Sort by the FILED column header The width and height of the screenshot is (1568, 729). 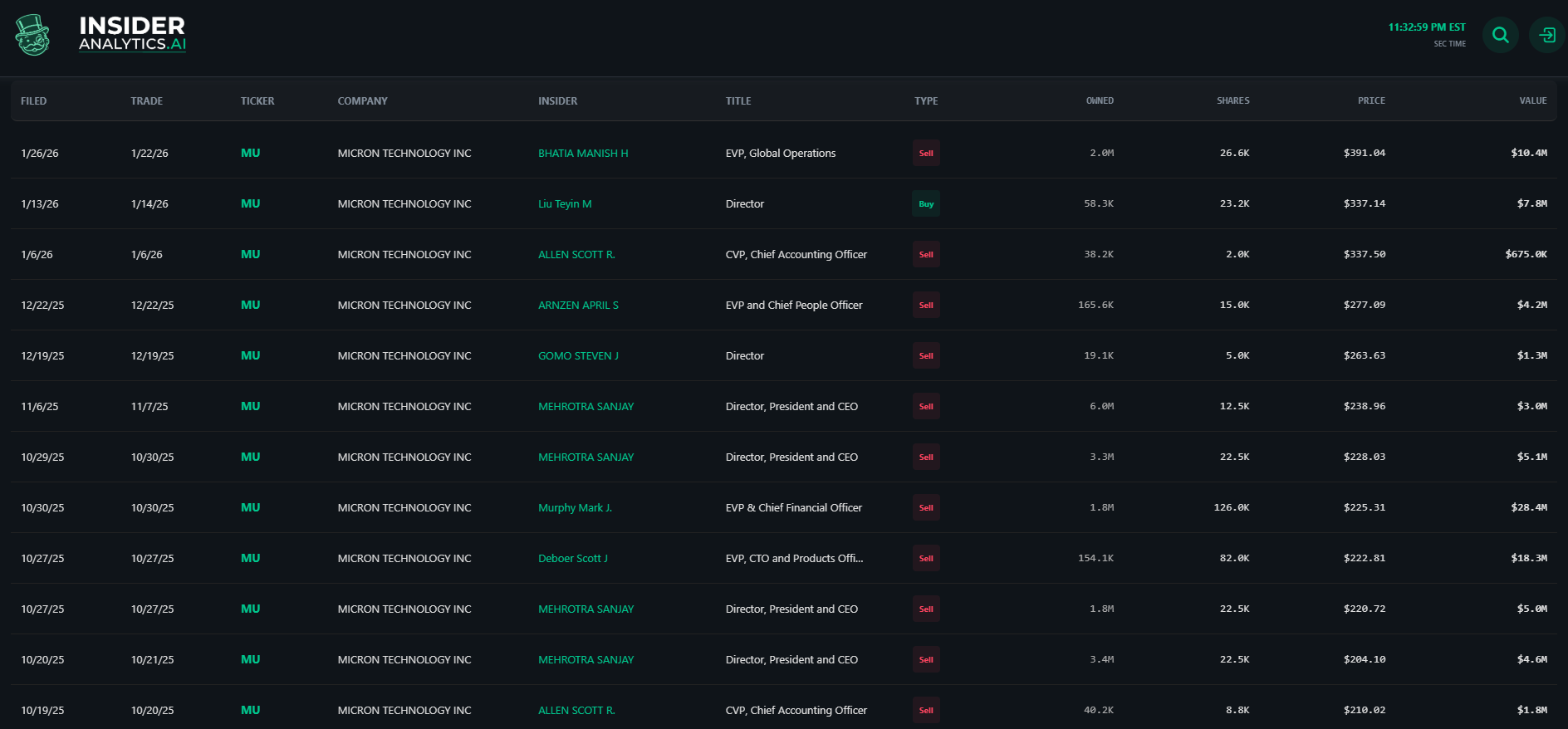(x=34, y=101)
